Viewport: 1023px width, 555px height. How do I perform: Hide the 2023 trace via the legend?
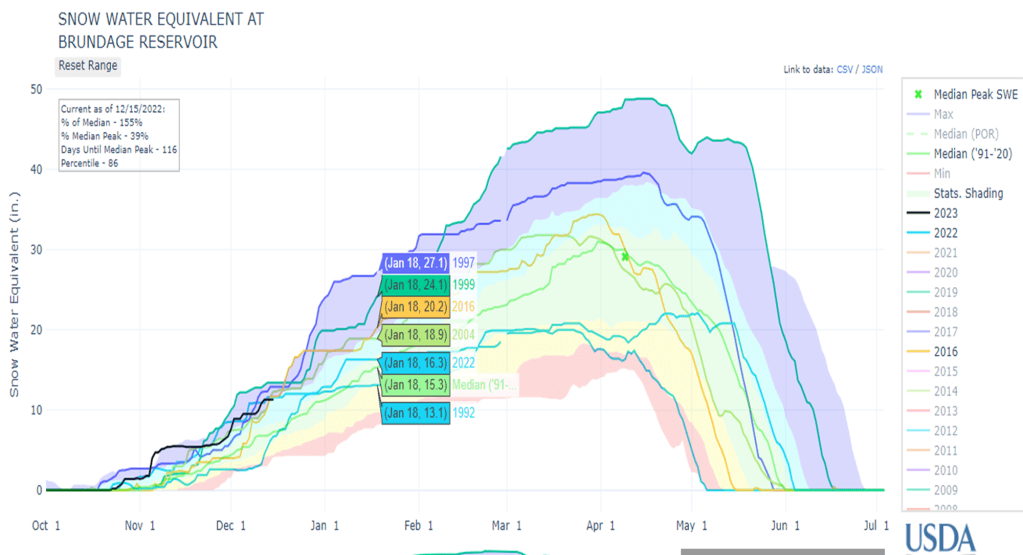tap(948, 213)
